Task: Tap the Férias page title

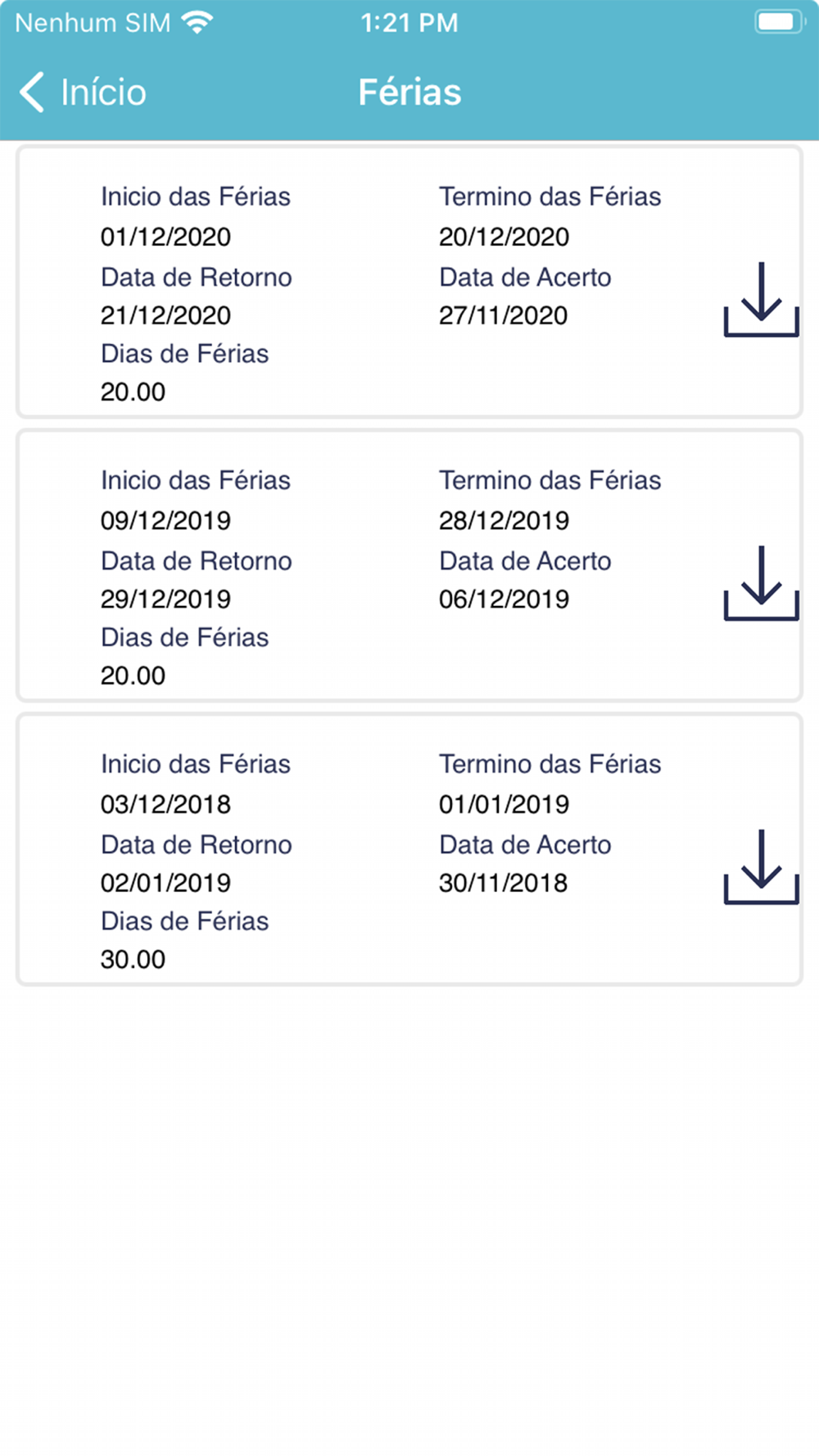Action: [x=409, y=92]
